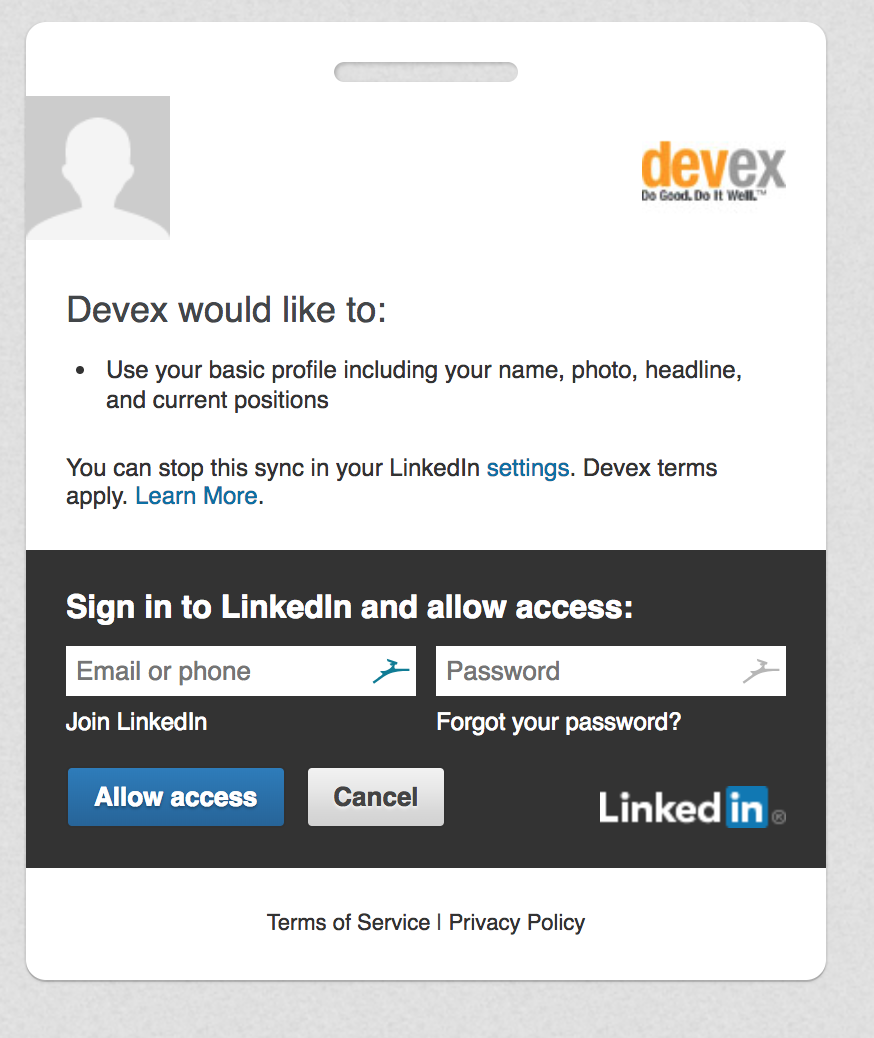Open the Learn More link
Viewport: 874px width, 1038px height.
tap(196, 496)
